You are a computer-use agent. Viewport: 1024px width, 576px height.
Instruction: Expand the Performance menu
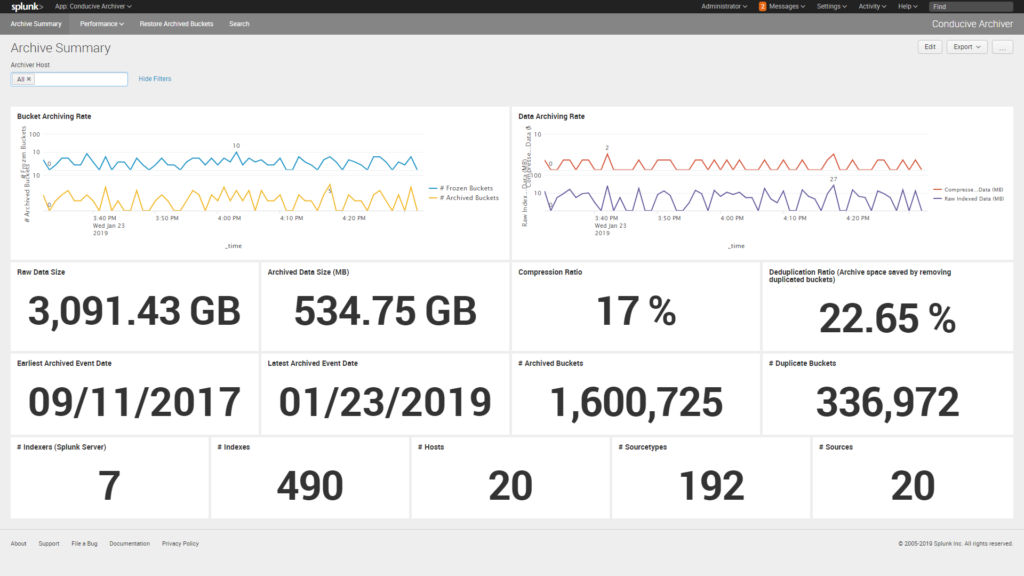pos(102,24)
